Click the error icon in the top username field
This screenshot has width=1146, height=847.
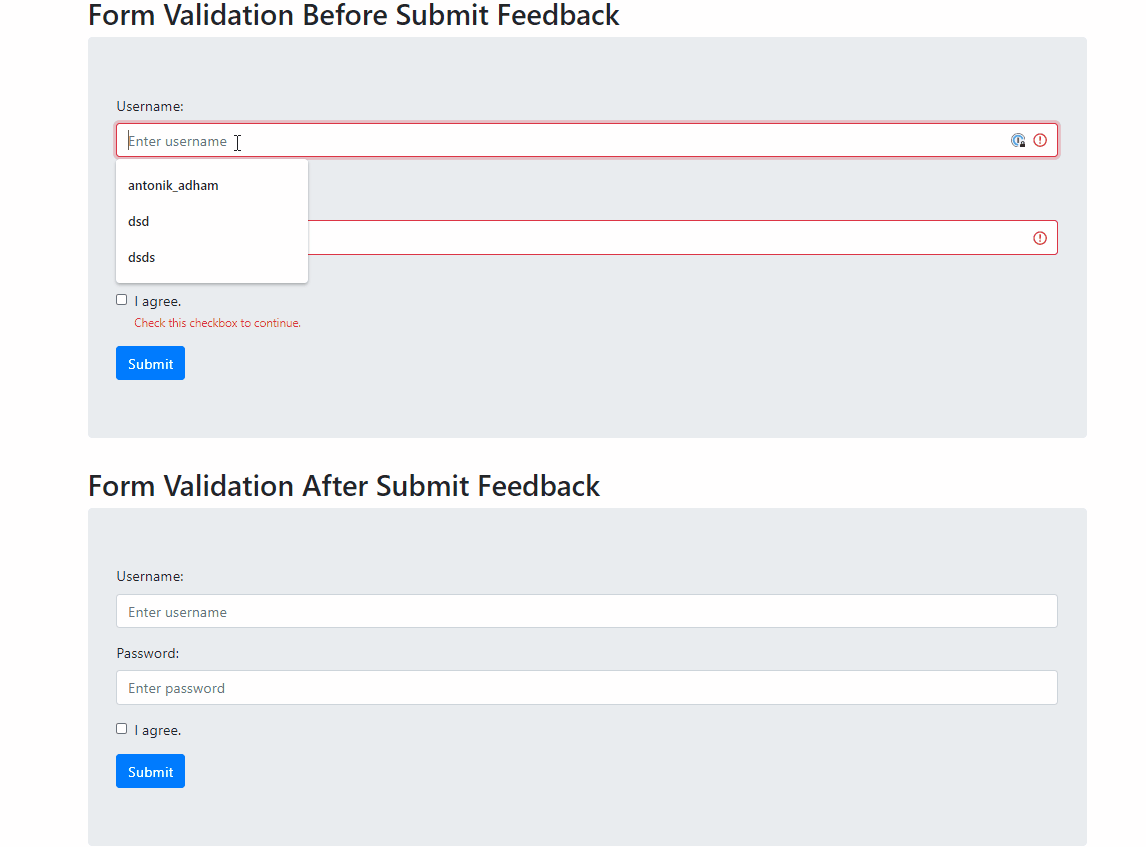pyautogui.click(x=1039, y=140)
